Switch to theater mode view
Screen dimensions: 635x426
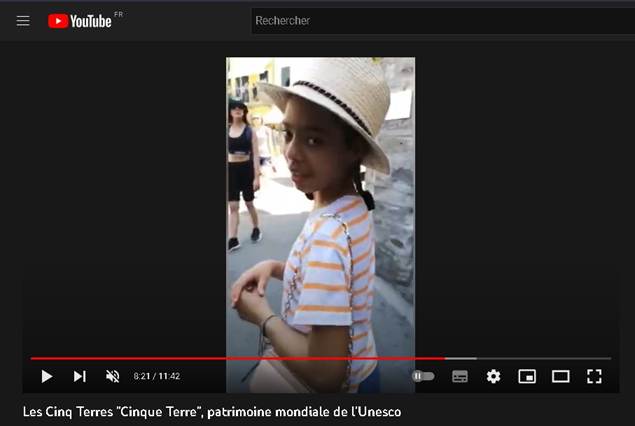561,376
